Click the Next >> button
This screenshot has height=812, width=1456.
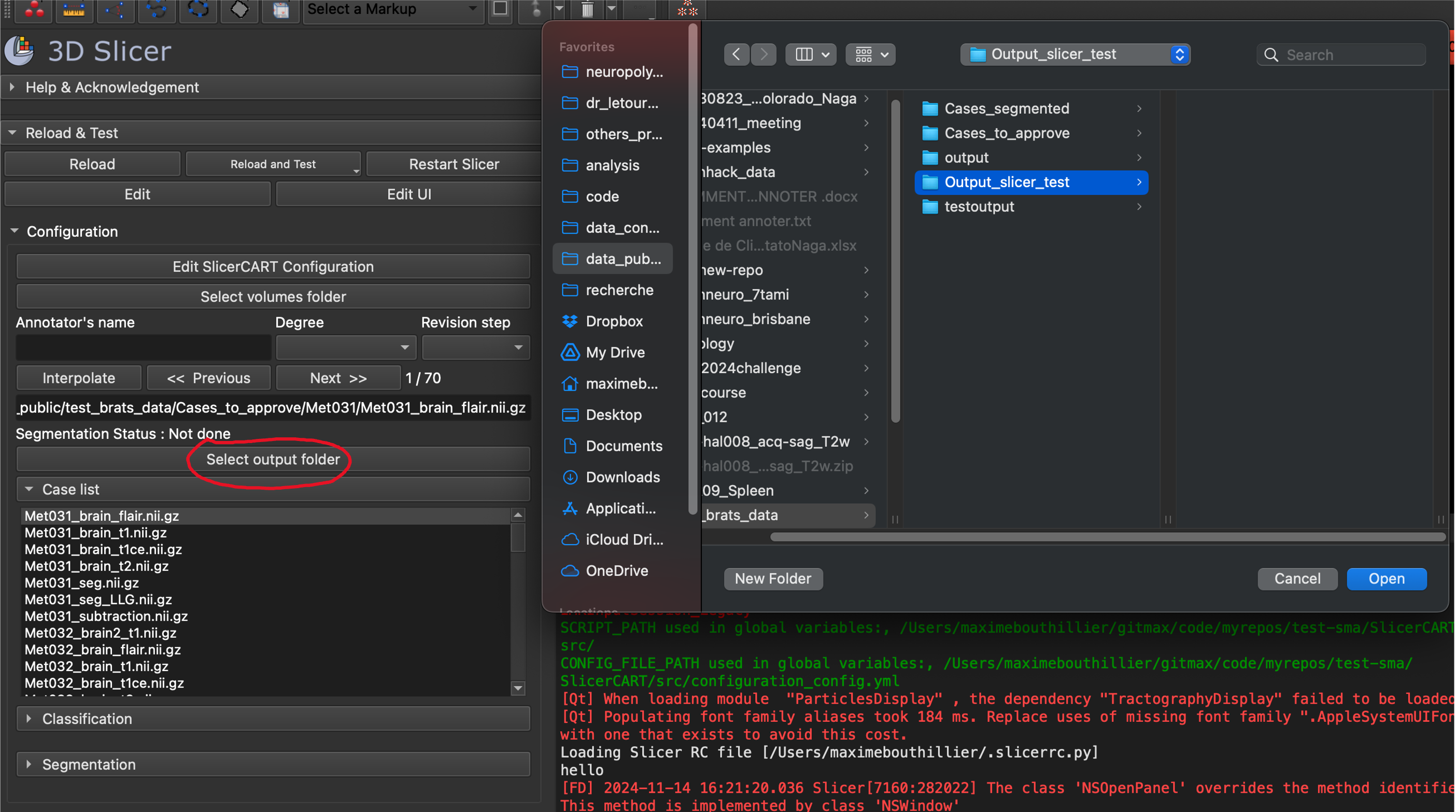tap(338, 377)
